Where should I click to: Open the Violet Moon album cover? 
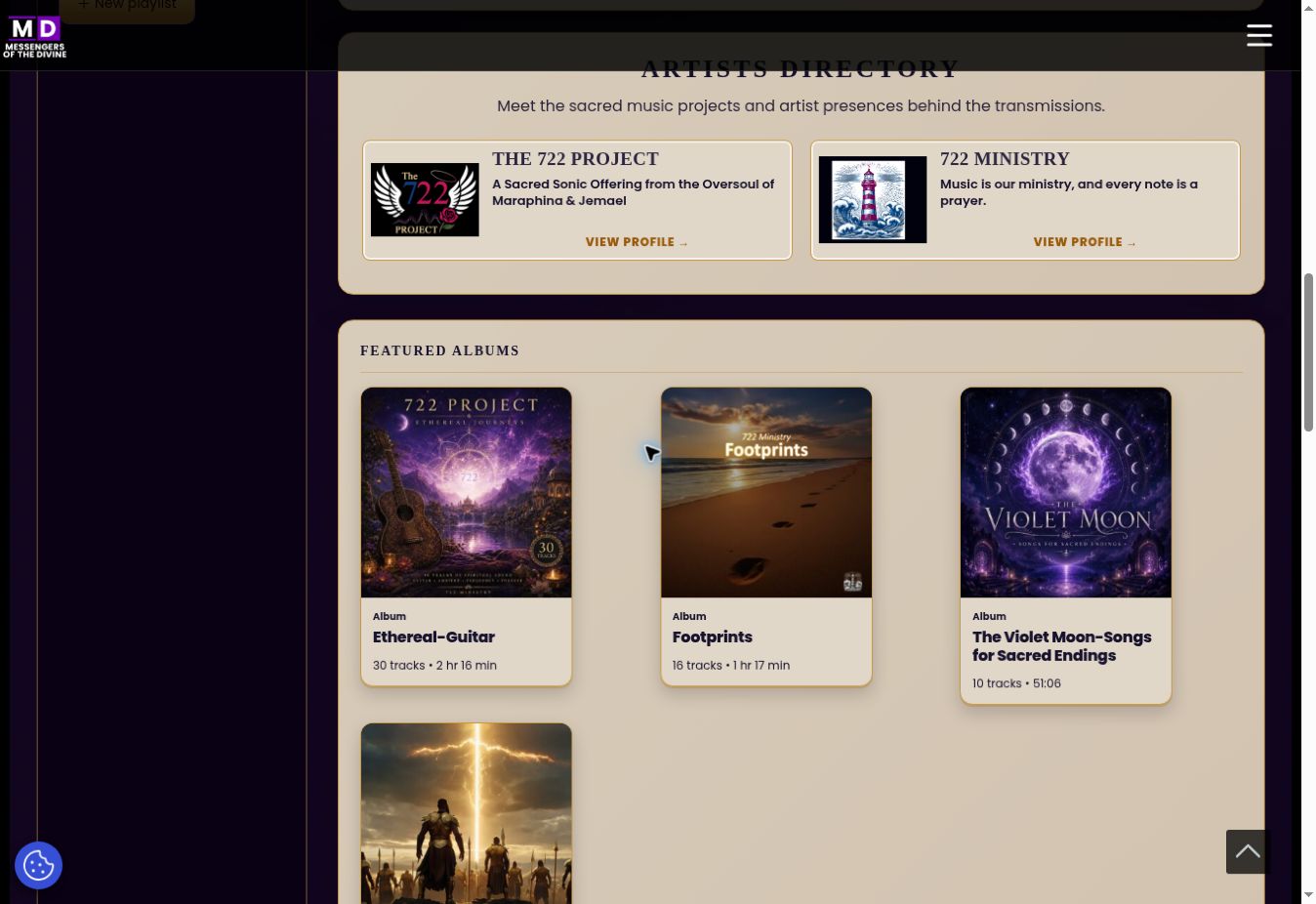1066,492
